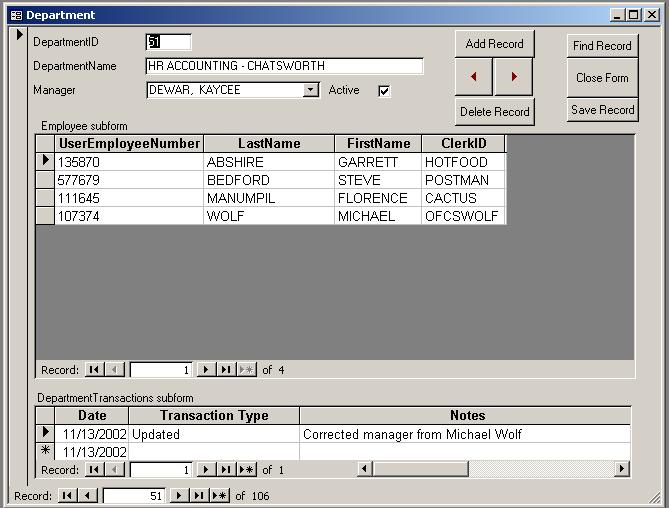Jump to last department in main navigator
The image size is (669, 508).
[x=199, y=496]
